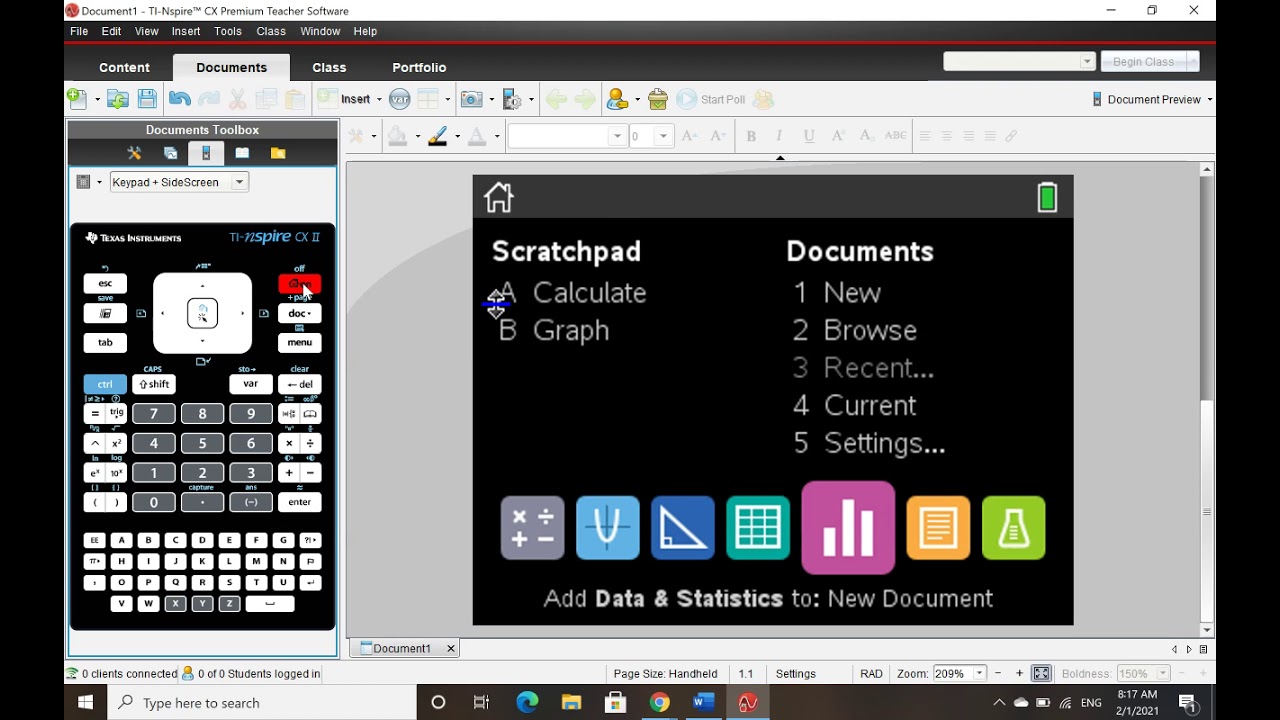Click the enter key on keypad
This screenshot has width=1280, height=720.
point(299,502)
